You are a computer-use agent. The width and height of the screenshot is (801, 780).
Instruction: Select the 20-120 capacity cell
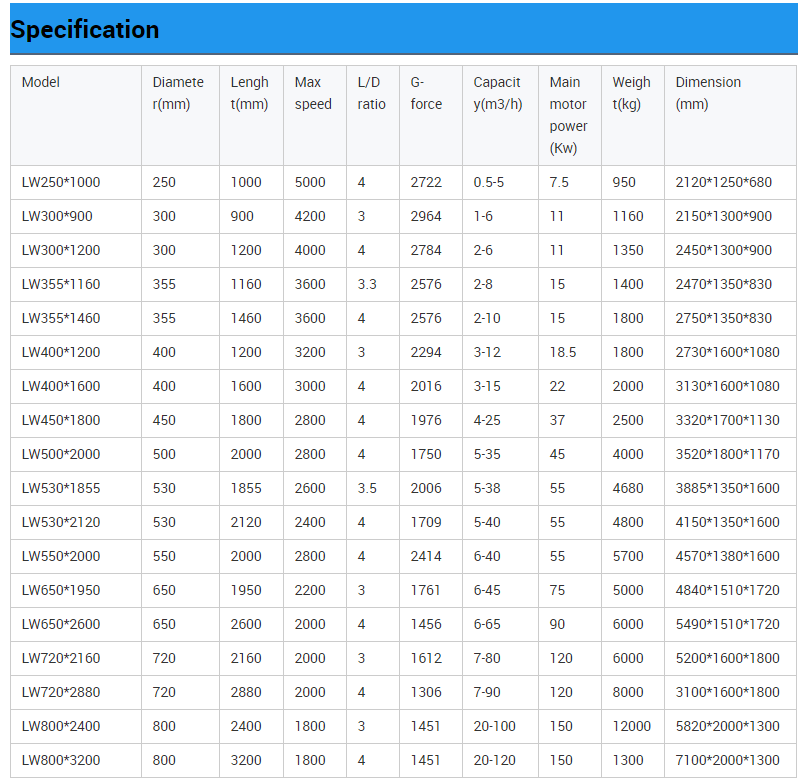coord(488,760)
